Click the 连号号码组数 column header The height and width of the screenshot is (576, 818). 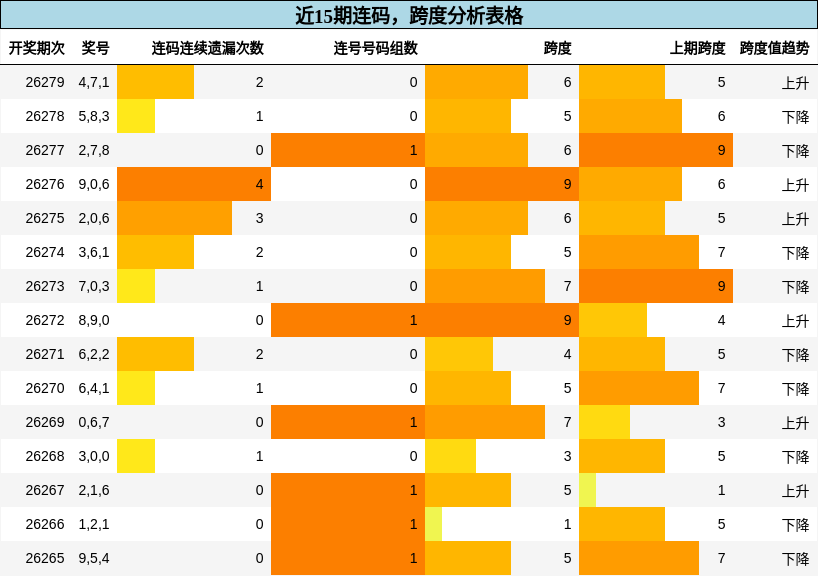[376, 48]
